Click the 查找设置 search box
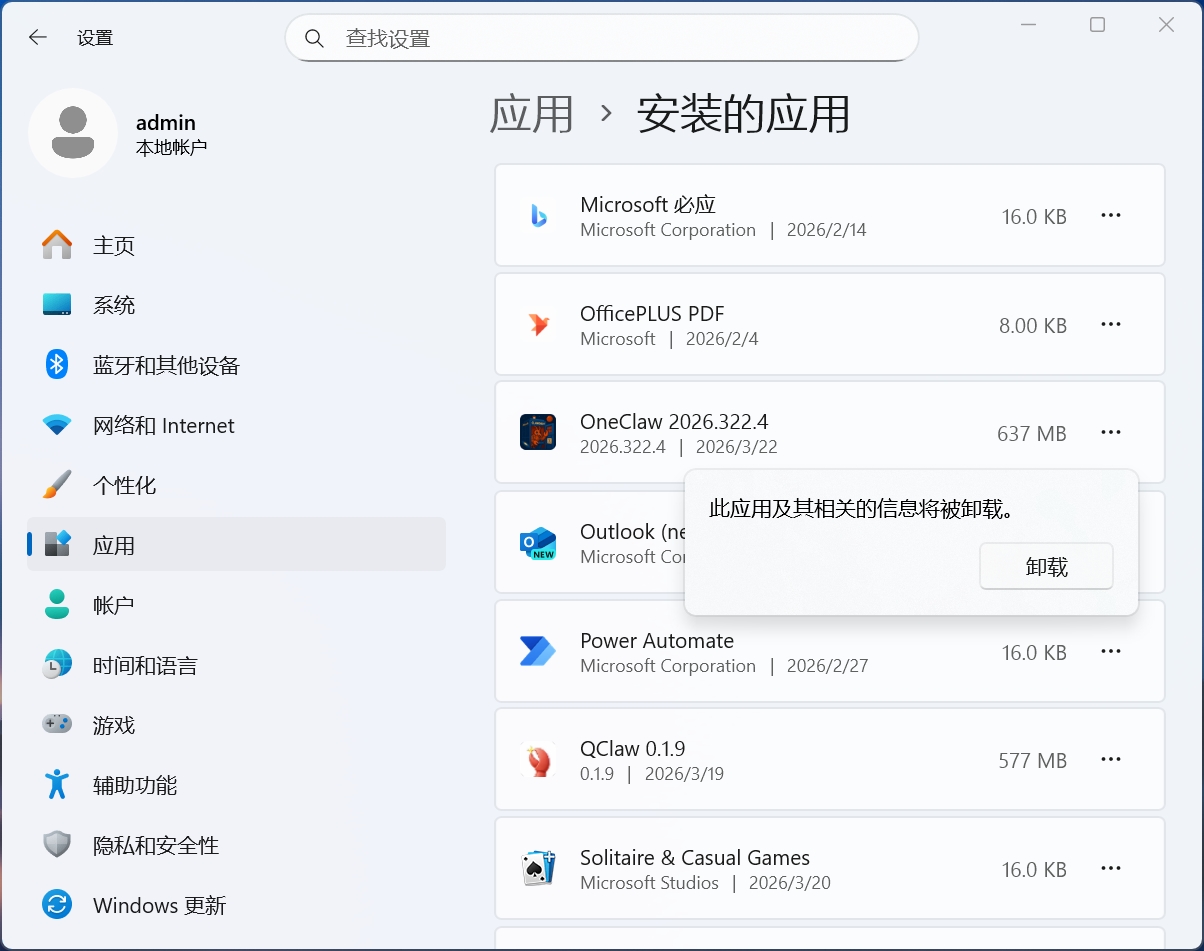Viewport: 1204px width, 951px height. [x=601, y=37]
